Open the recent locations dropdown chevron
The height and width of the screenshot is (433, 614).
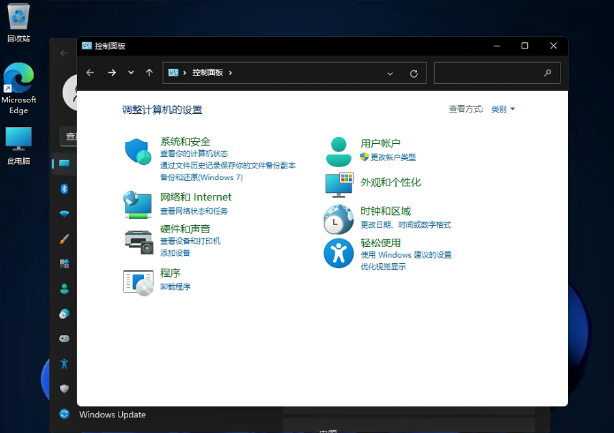click(x=130, y=73)
